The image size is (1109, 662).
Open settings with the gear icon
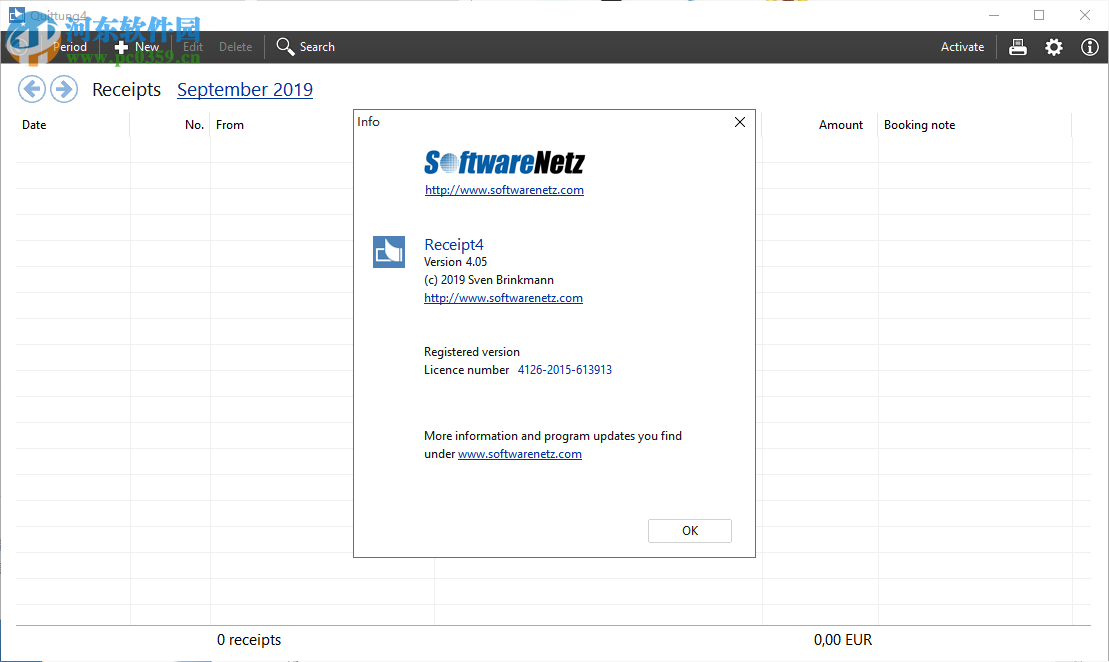[x=1053, y=47]
